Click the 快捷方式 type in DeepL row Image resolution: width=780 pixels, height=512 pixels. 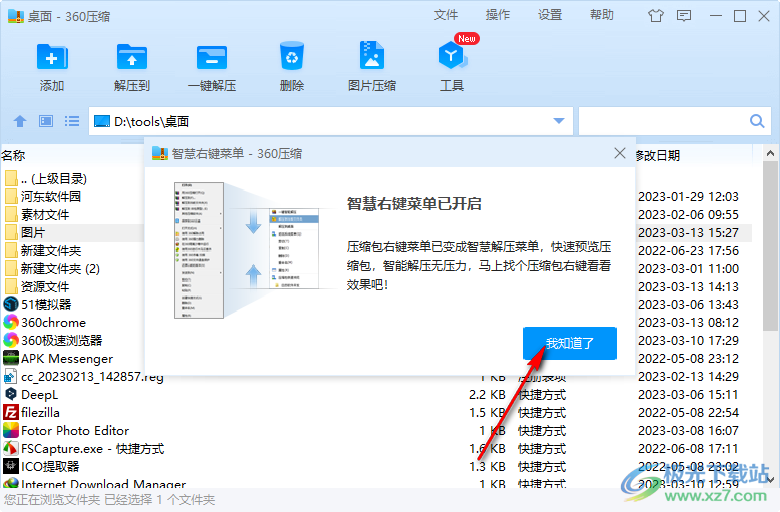coord(542,395)
